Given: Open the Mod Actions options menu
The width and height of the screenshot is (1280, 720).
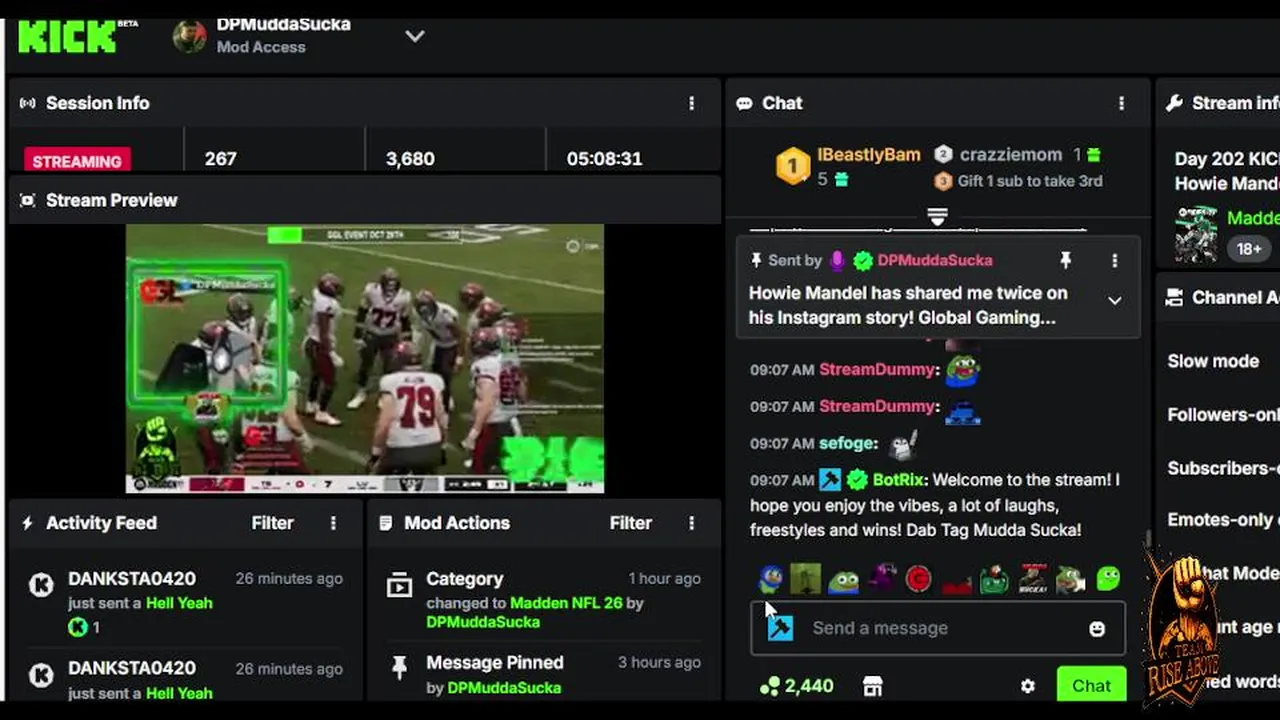Looking at the screenshot, I should click(691, 523).
